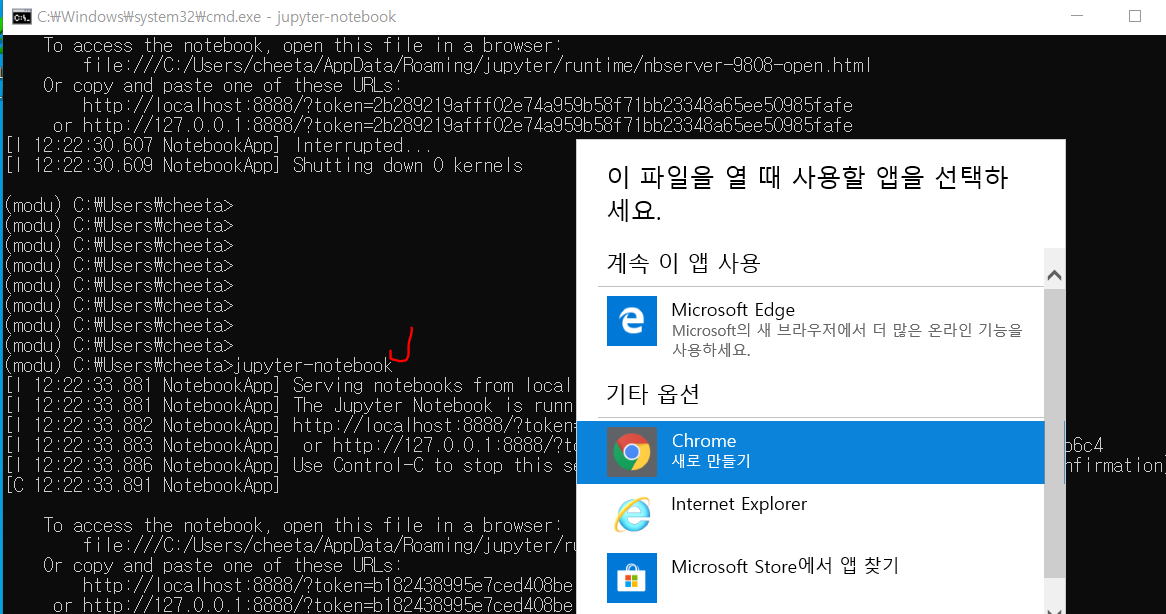Image resolution: width=1166 pixels, height=614 pixels.
Task: Click the cmd.exe icon in title bar
Action: point(22,16)
